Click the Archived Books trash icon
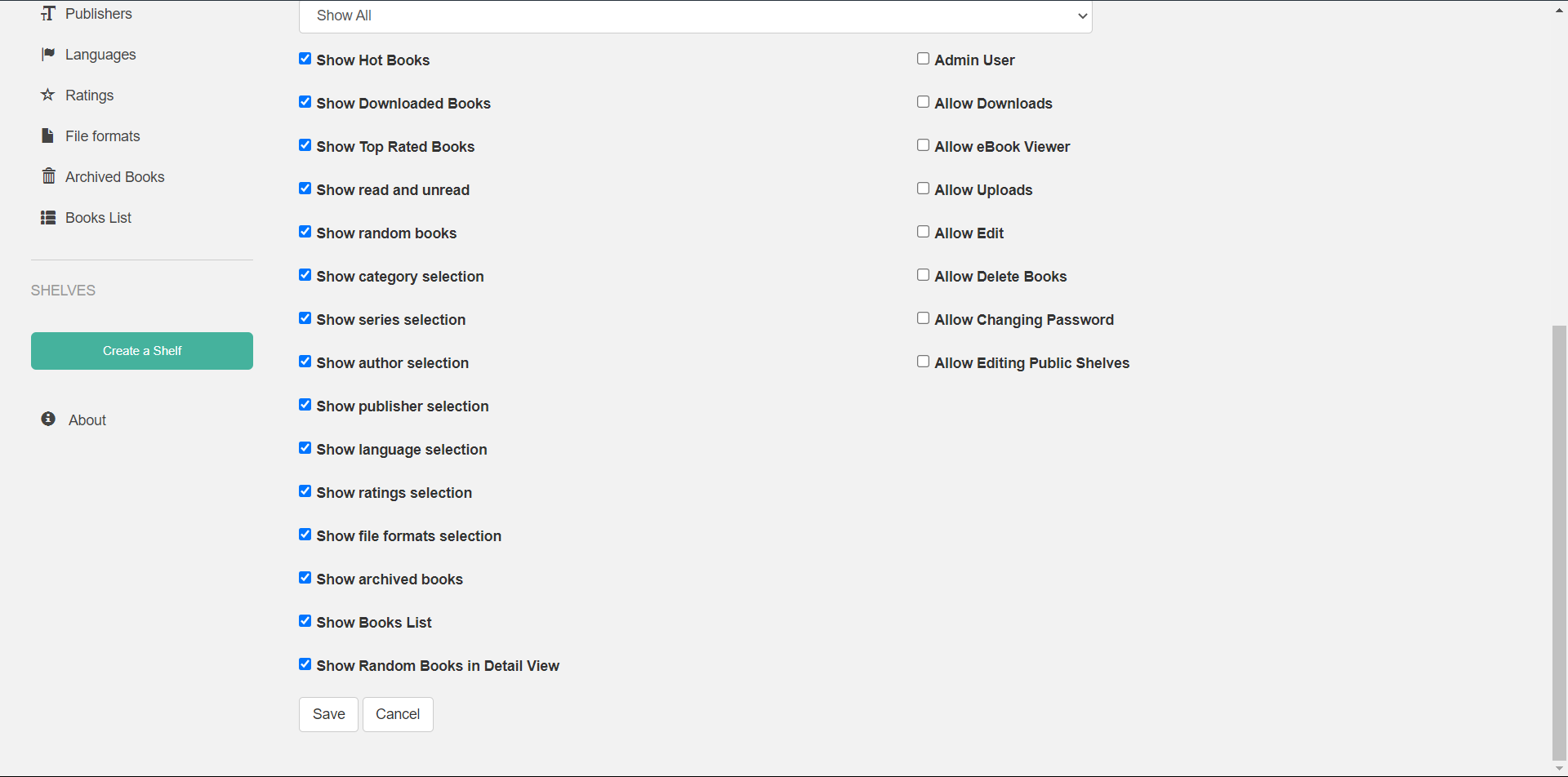The height and width of the screenshot is (777, 1568). tap(49, 176)
